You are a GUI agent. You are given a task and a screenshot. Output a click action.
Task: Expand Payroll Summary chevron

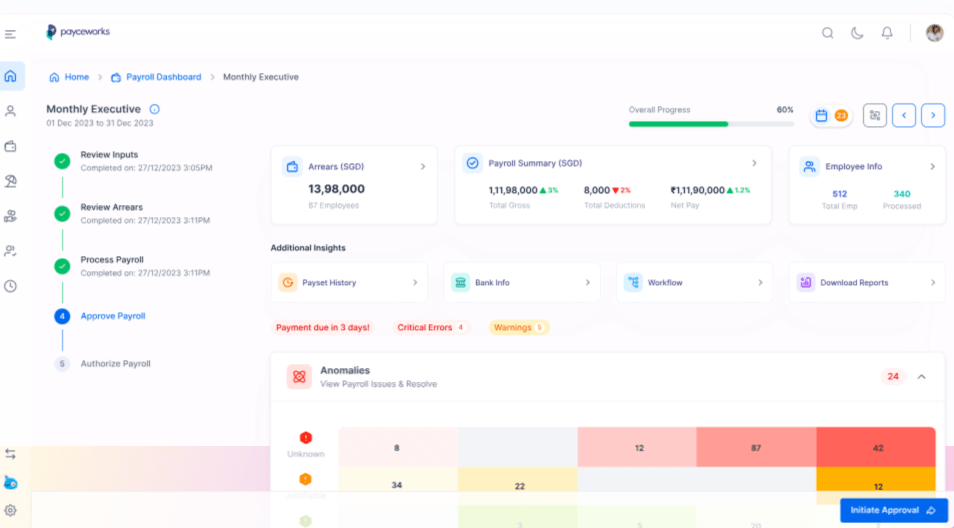coord(754,163)
